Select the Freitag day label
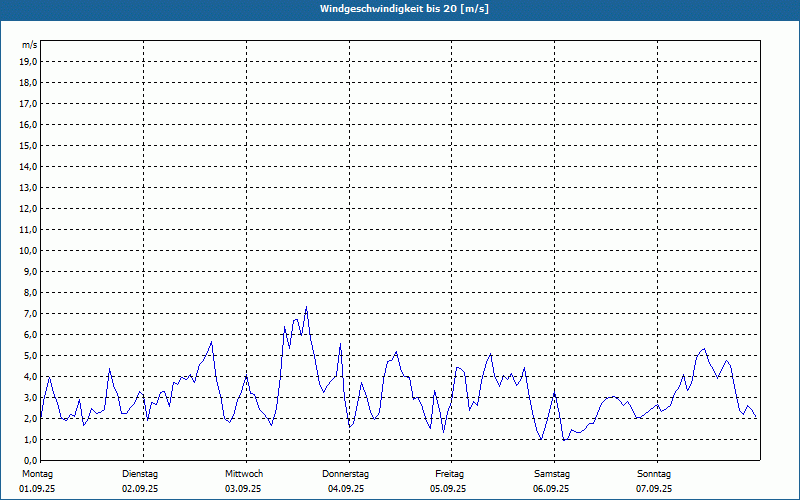This screenshot has width=800, height=500. click(x=449, y=473)
